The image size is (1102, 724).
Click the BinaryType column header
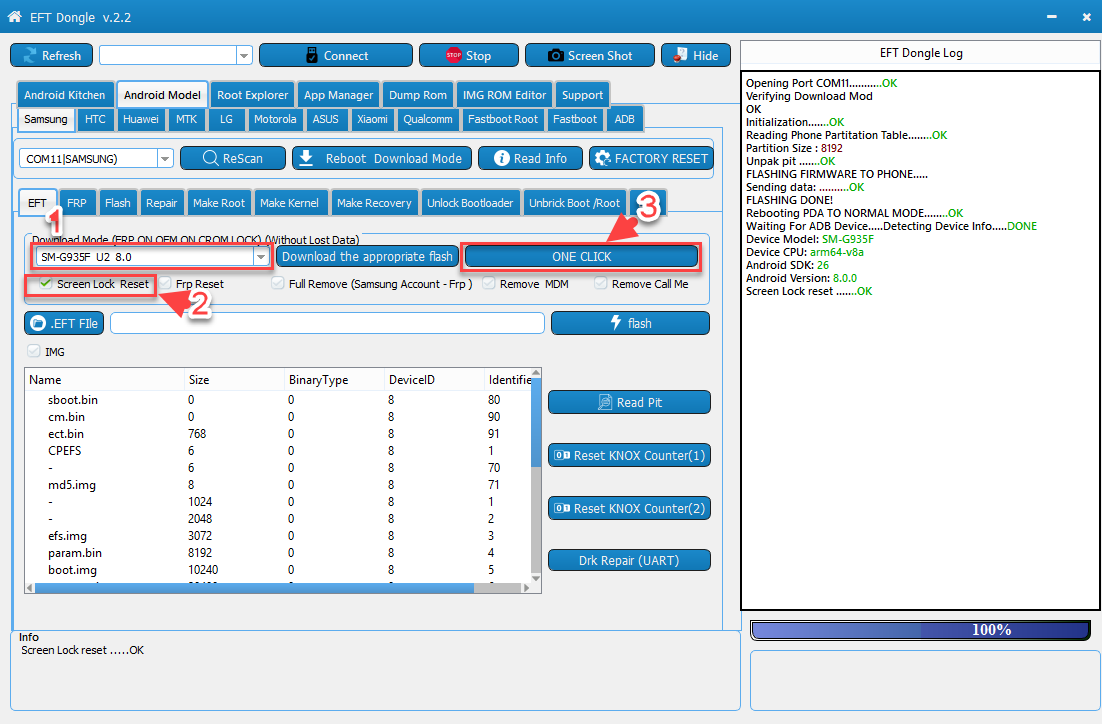[334, 380]
